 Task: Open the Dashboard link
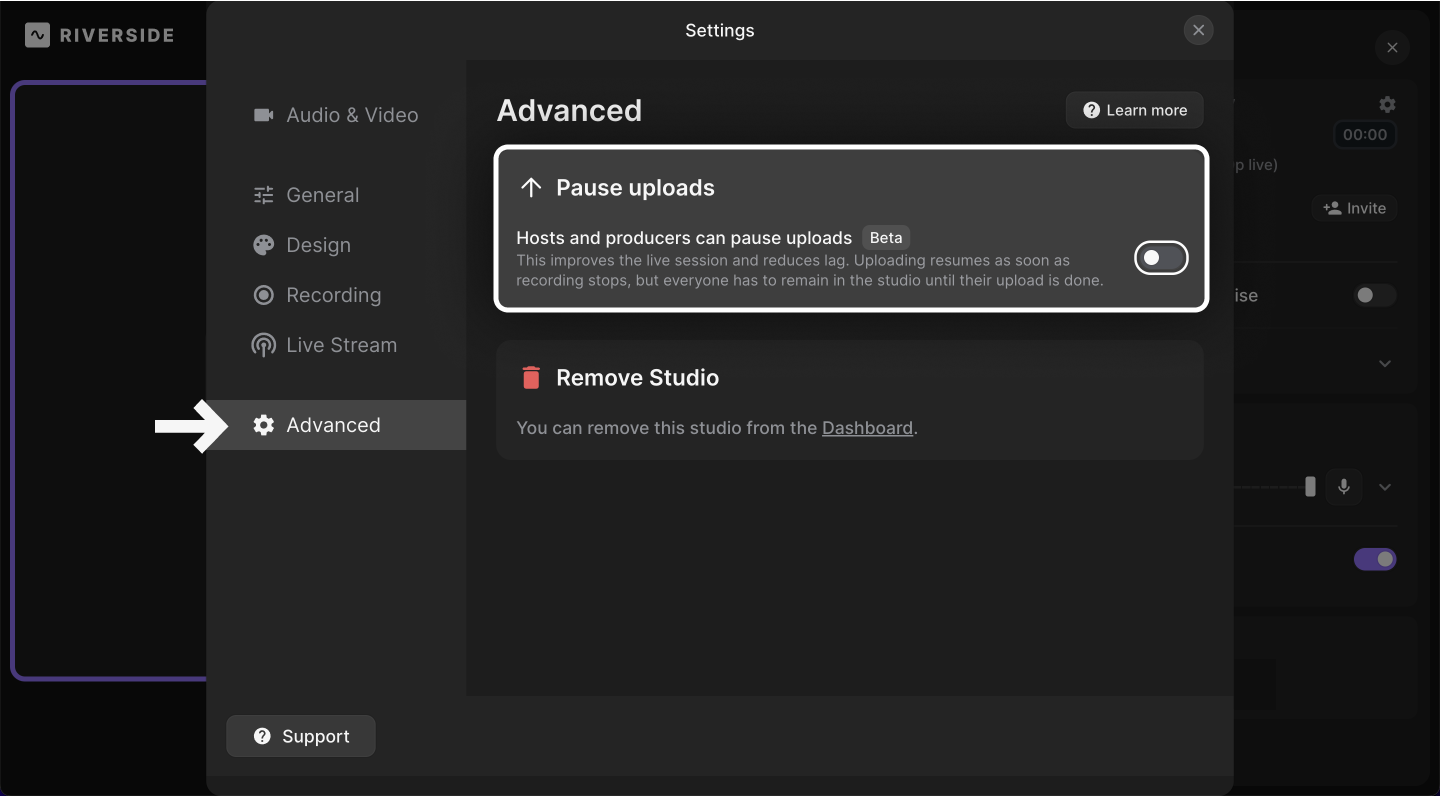(867, 428)
